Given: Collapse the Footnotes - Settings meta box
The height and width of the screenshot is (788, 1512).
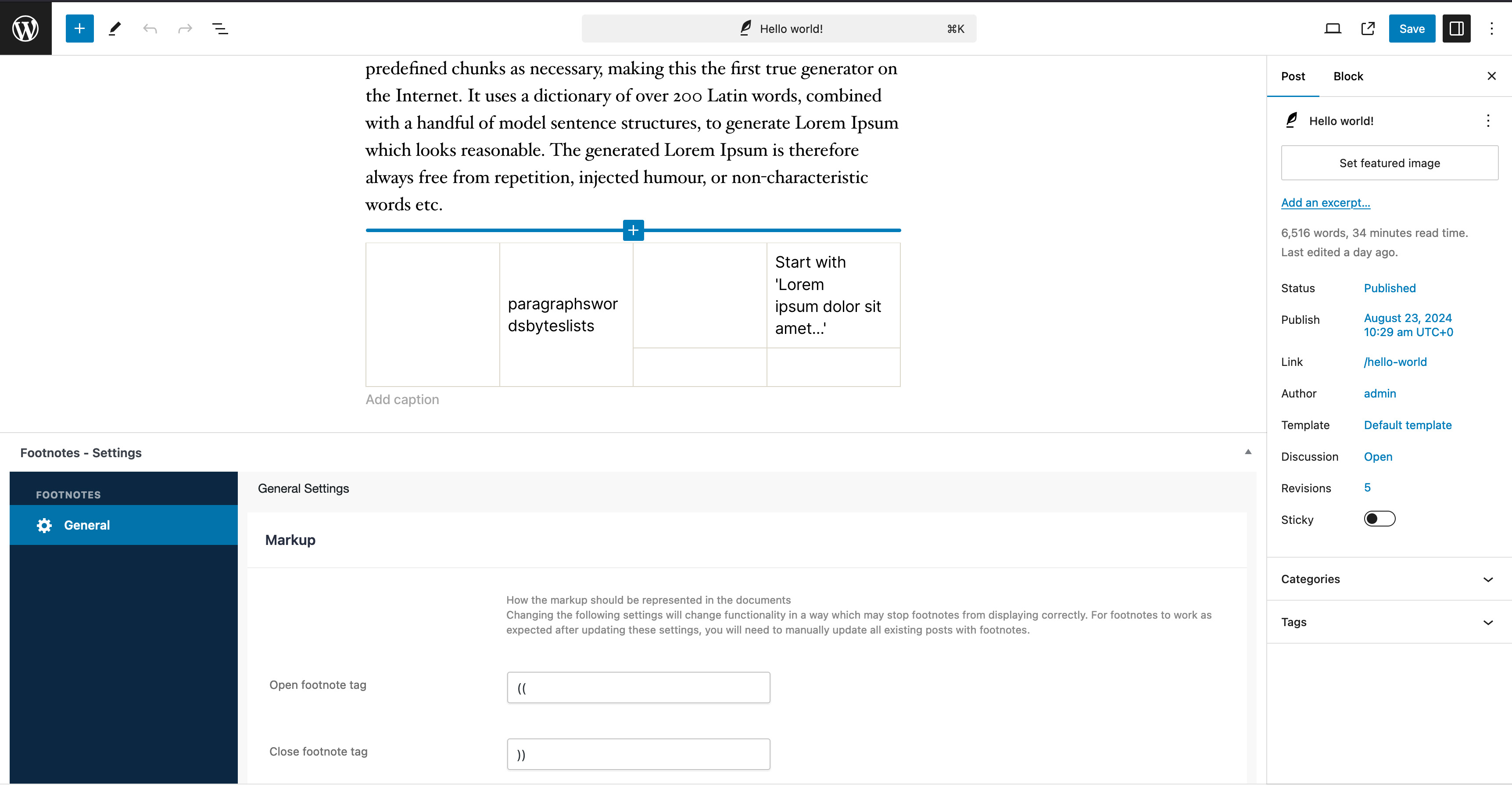Looking at the screenshot, I should 1248,452.
